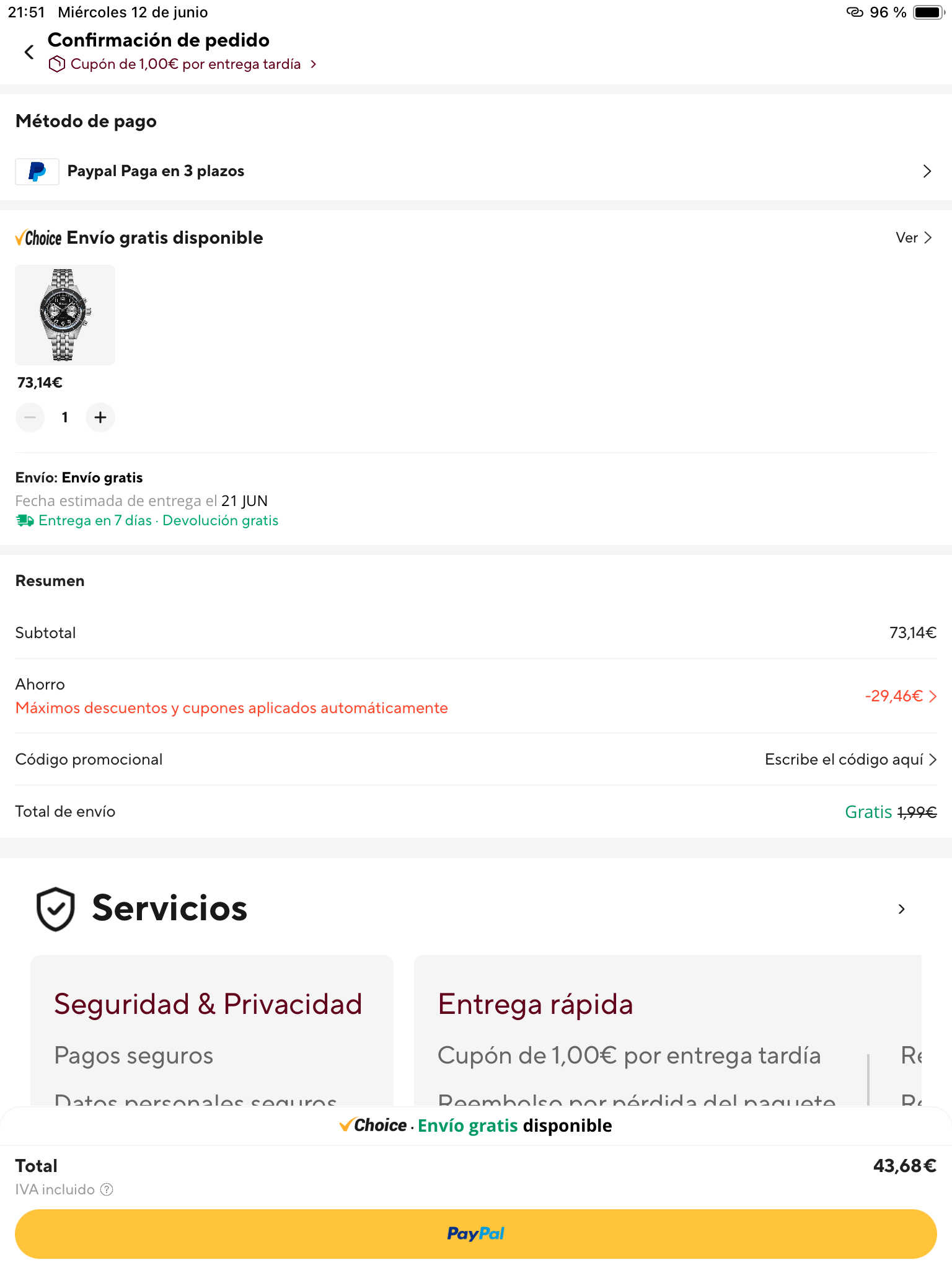Screen dimensions: 952x1270
Task: Tap Escribe el código aquí promo field
Action: click(850, 760)
